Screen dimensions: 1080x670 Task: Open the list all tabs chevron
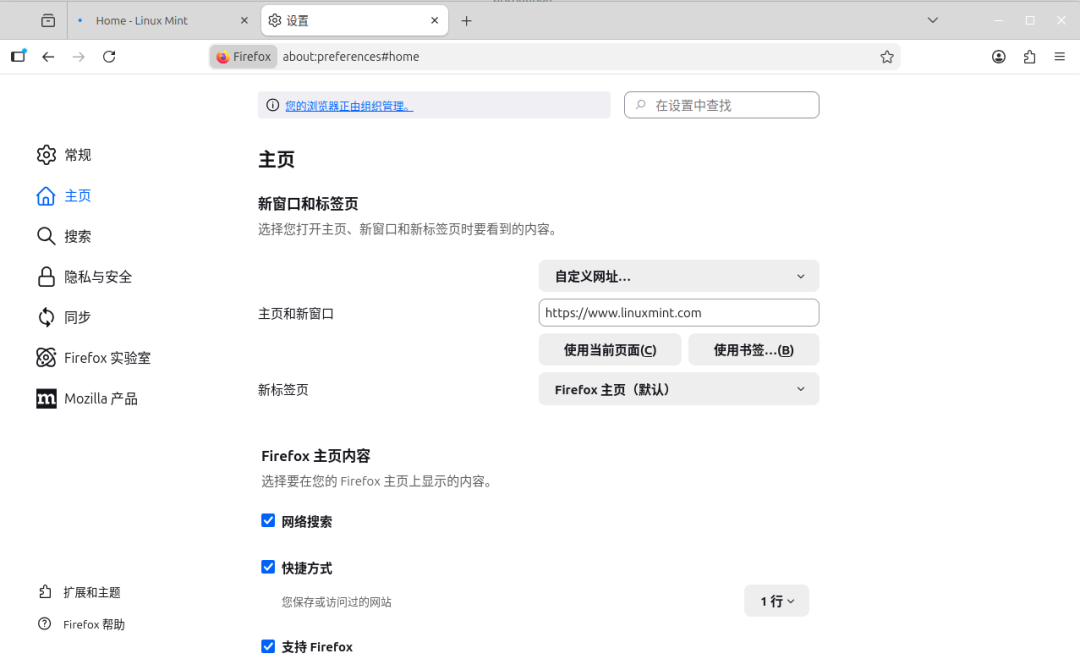pyautogui.click(x=933, y=21)
